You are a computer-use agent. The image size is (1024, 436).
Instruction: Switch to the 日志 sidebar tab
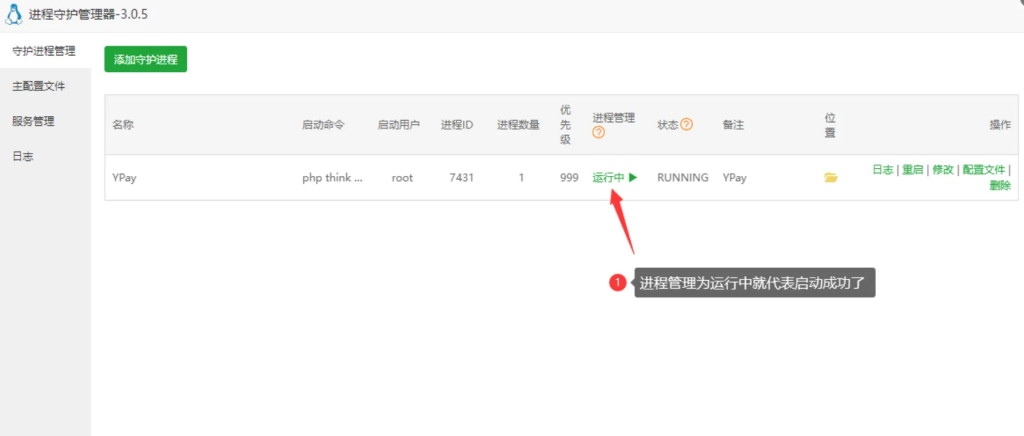[x=23, y=157]
